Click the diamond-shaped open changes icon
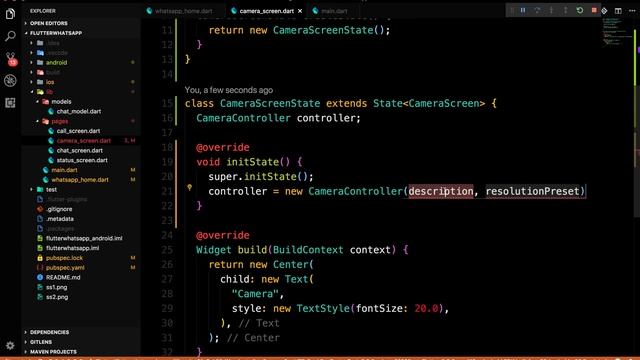640x360 pixels. click(x=604, y=11)
